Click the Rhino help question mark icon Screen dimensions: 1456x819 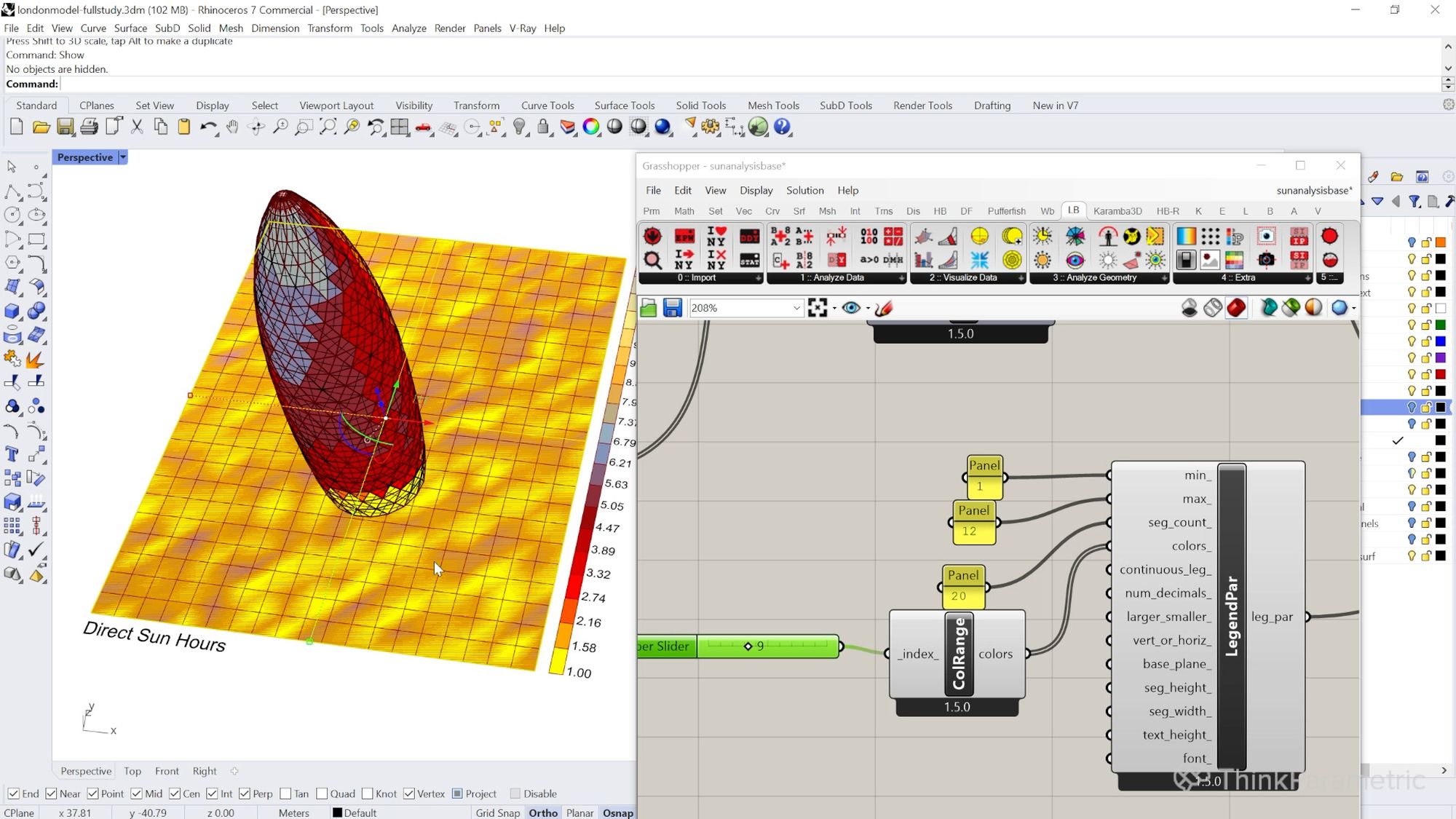point(782,127)
